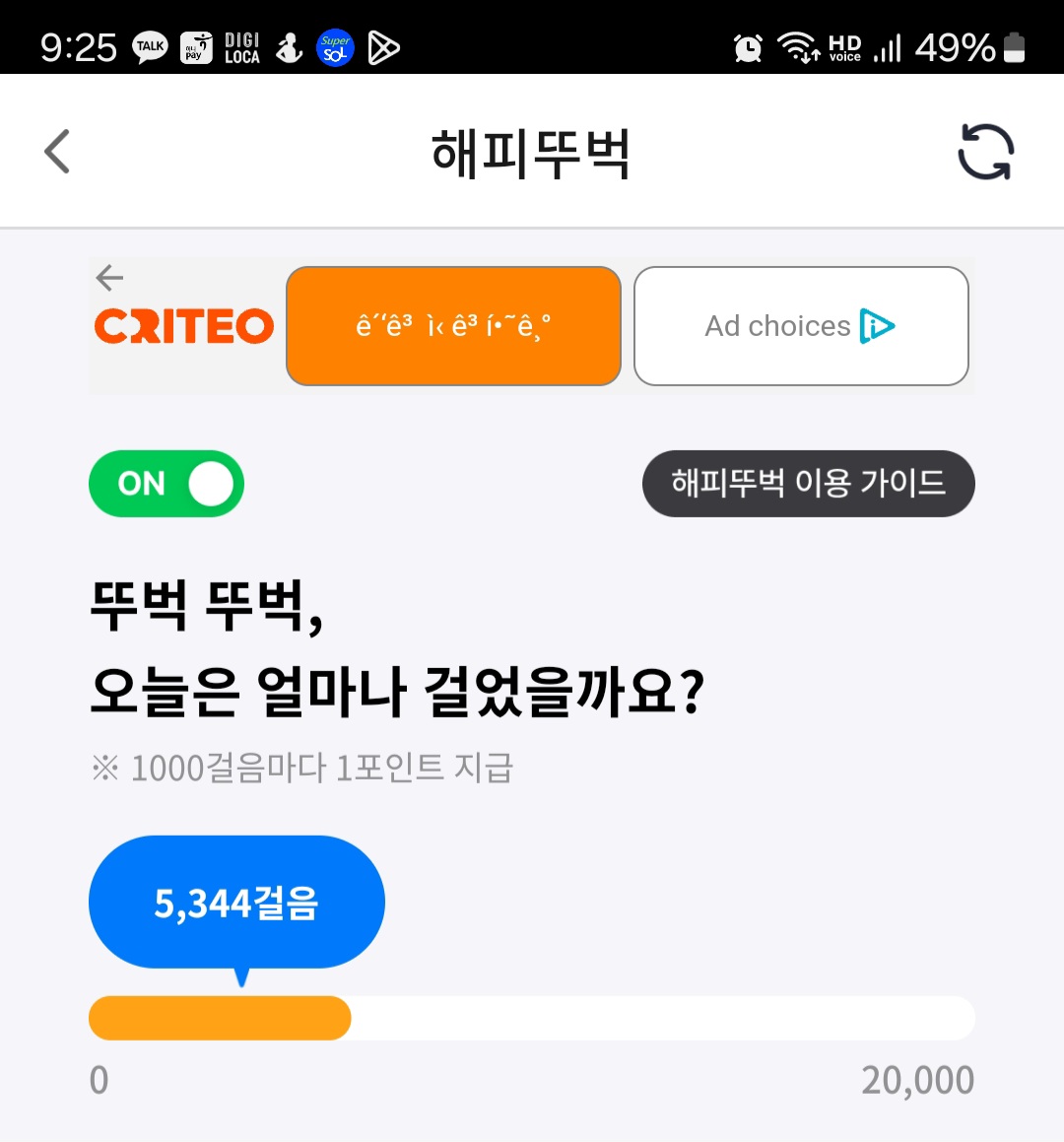Click the orange ad banner button
This screenshot has width=1064, height=1142.
453,326
